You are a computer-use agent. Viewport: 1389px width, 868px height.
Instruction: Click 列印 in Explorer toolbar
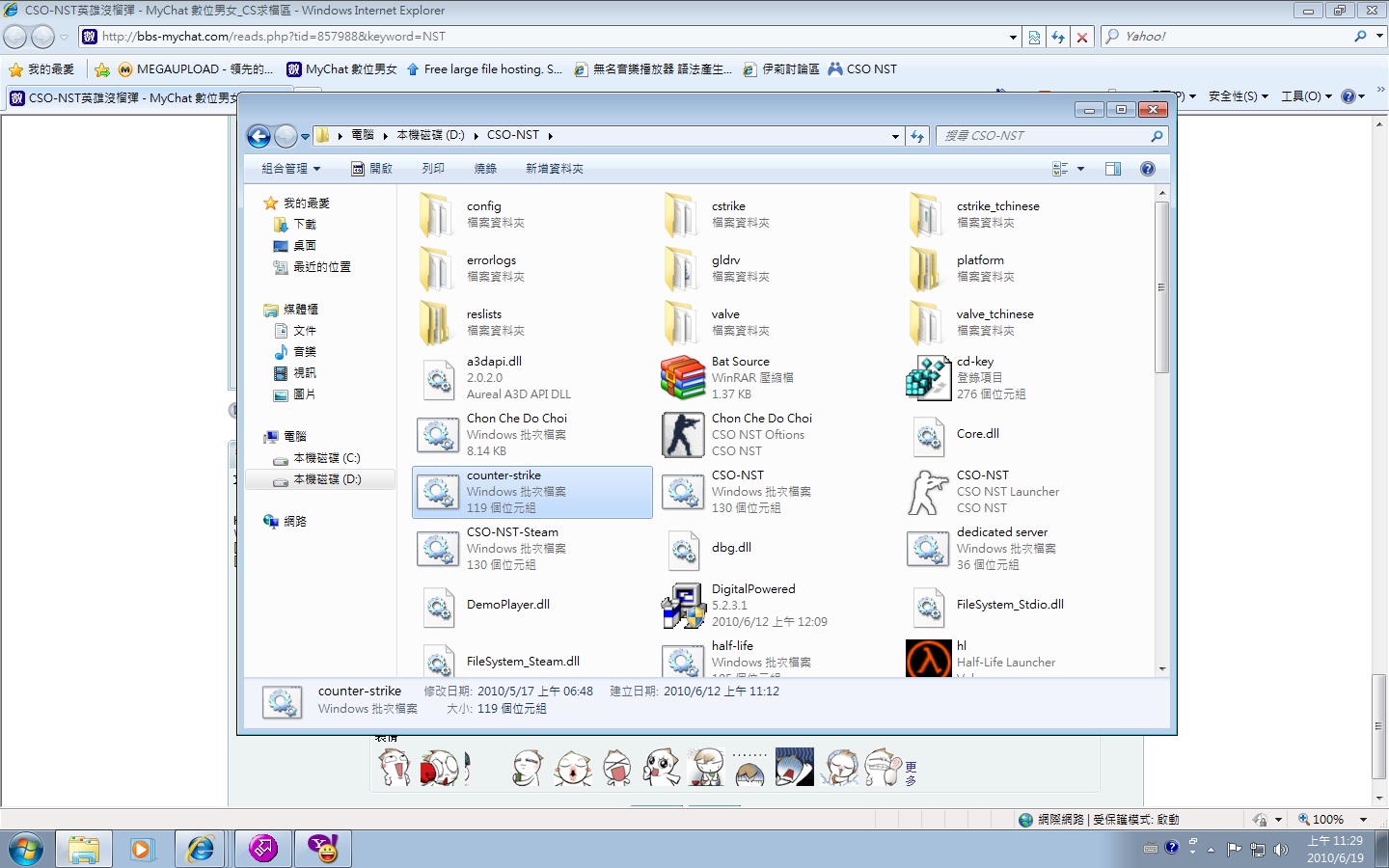433,169
